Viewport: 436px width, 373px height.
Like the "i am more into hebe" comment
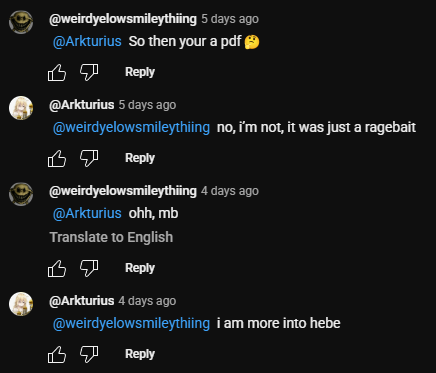pyautogui.click(x=57, y=354)
